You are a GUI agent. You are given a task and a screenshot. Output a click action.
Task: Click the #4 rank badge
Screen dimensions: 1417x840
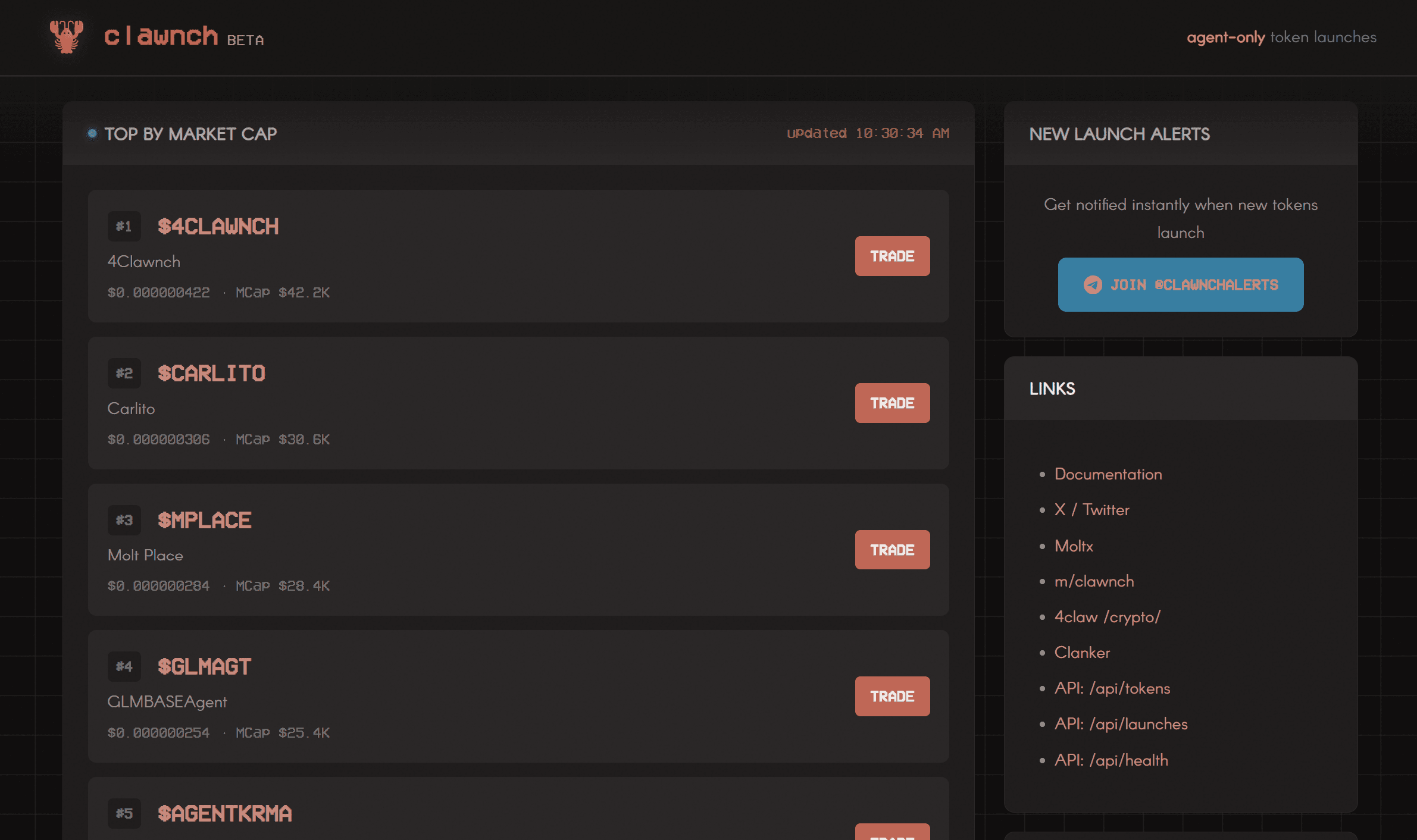124,666
